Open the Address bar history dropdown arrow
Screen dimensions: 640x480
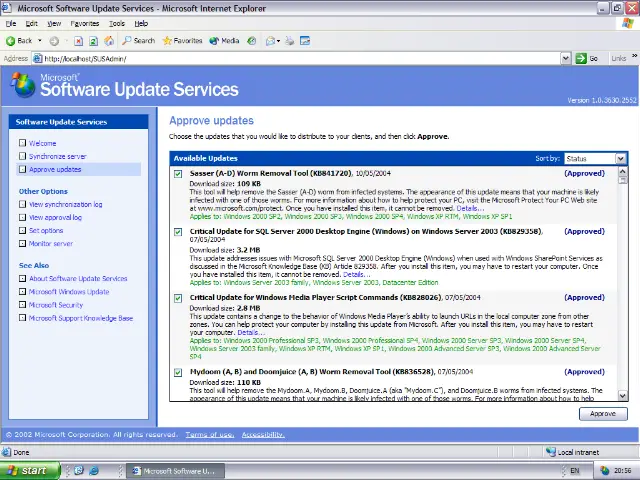point(566,58)
